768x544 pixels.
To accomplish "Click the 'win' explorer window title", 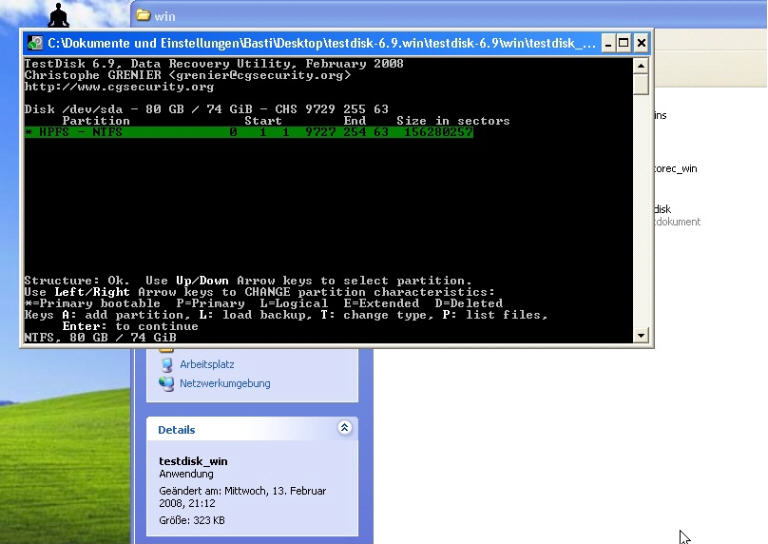I will tap(165, 17).
